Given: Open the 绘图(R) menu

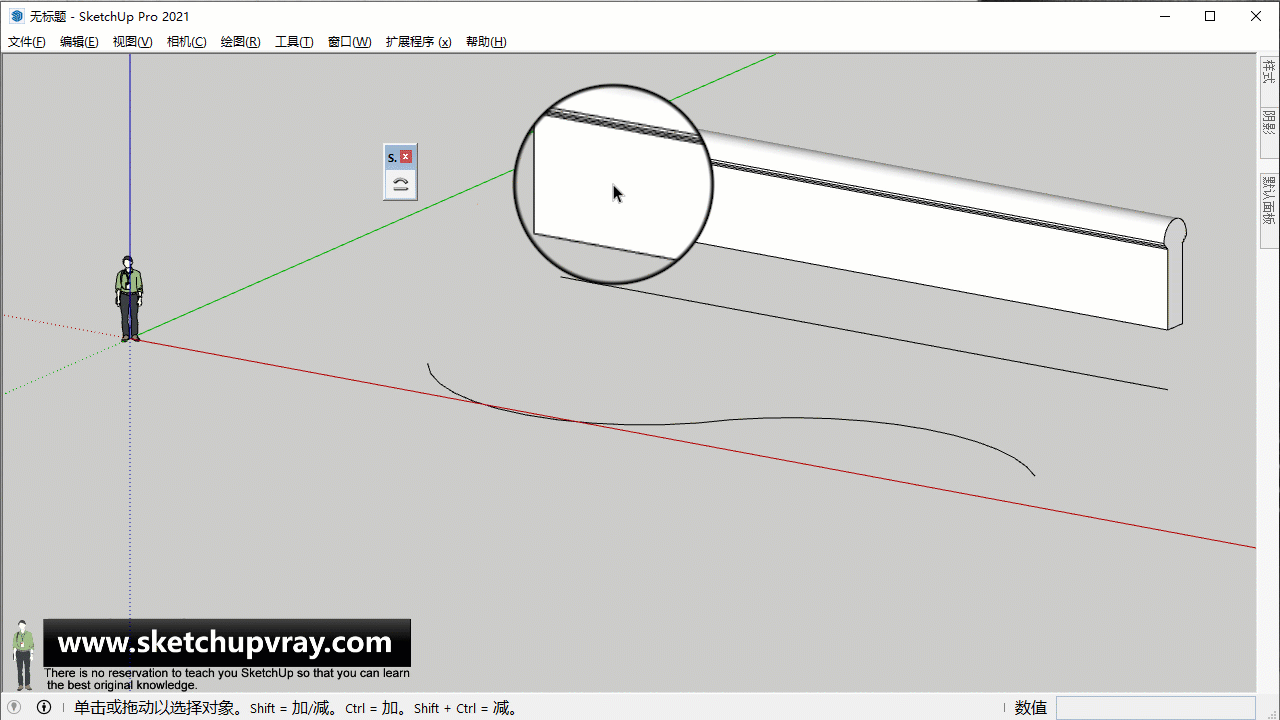Looking at the screenshot, I should 240,42.
